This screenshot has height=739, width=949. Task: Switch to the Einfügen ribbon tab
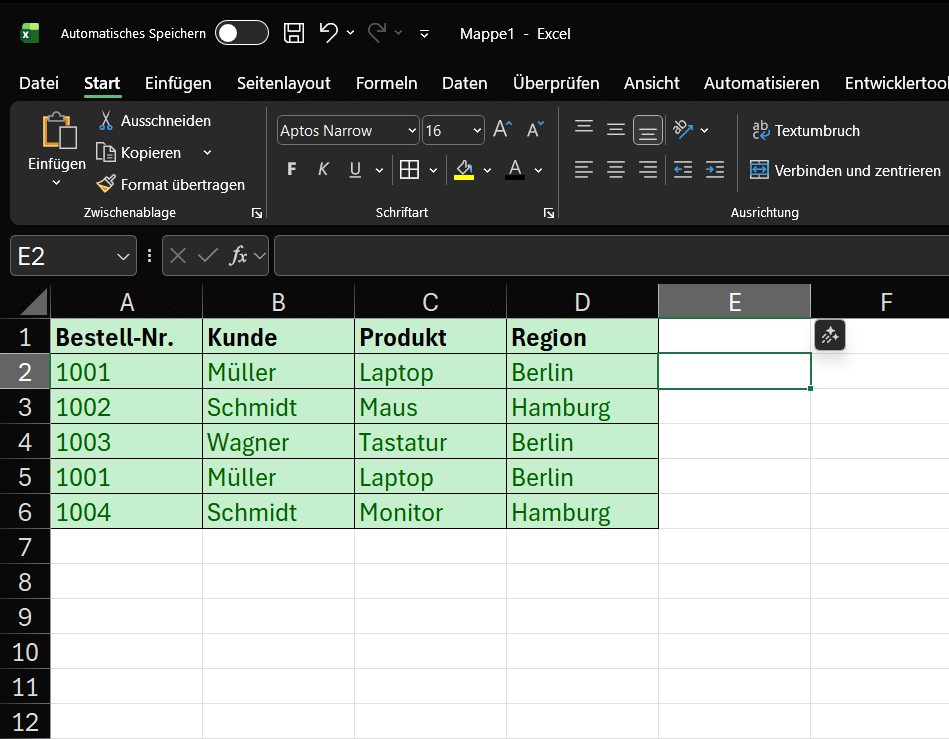177,83
